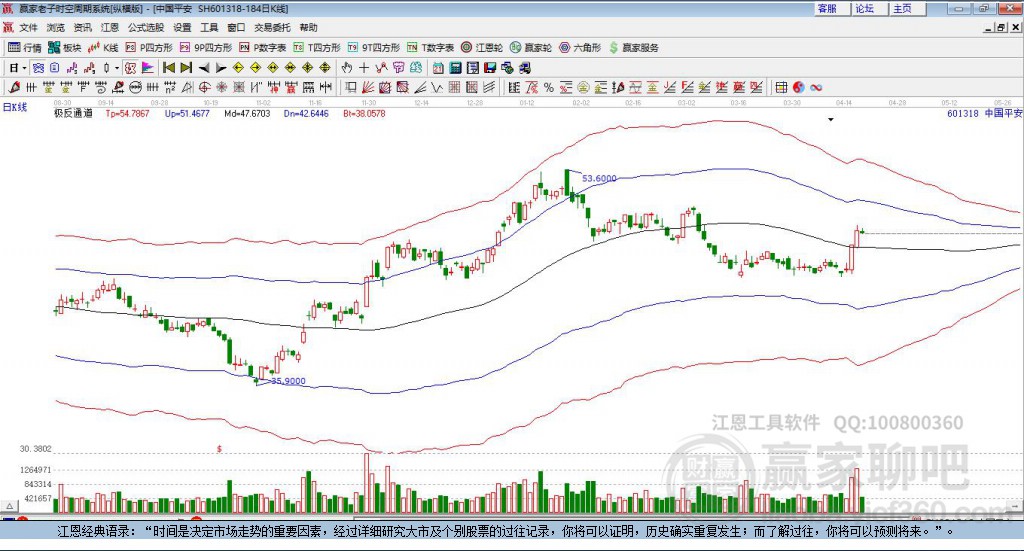Click the Tp=54.7867 value
Image resolution: width=1024 pixels, height=551 pixels.
tap(127, 114)
